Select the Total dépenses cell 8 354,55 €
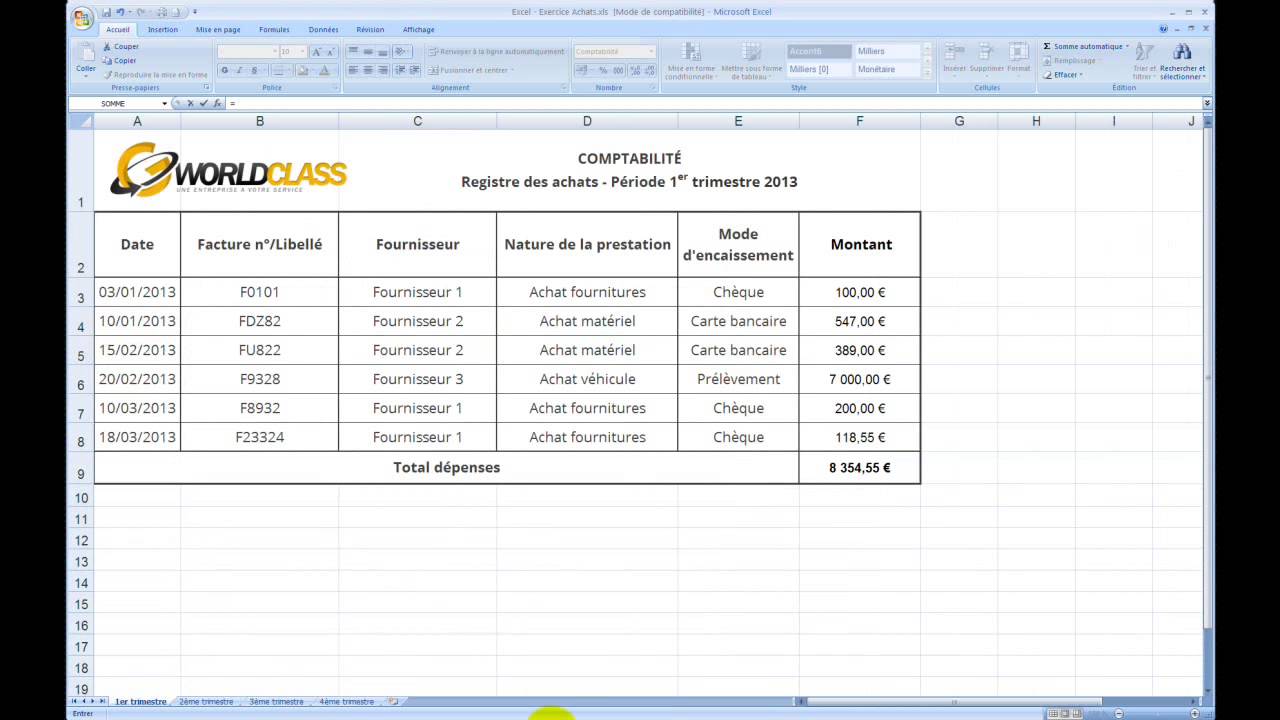The image size is (1280, 720). pyautogui.click(x=859, y=467)
